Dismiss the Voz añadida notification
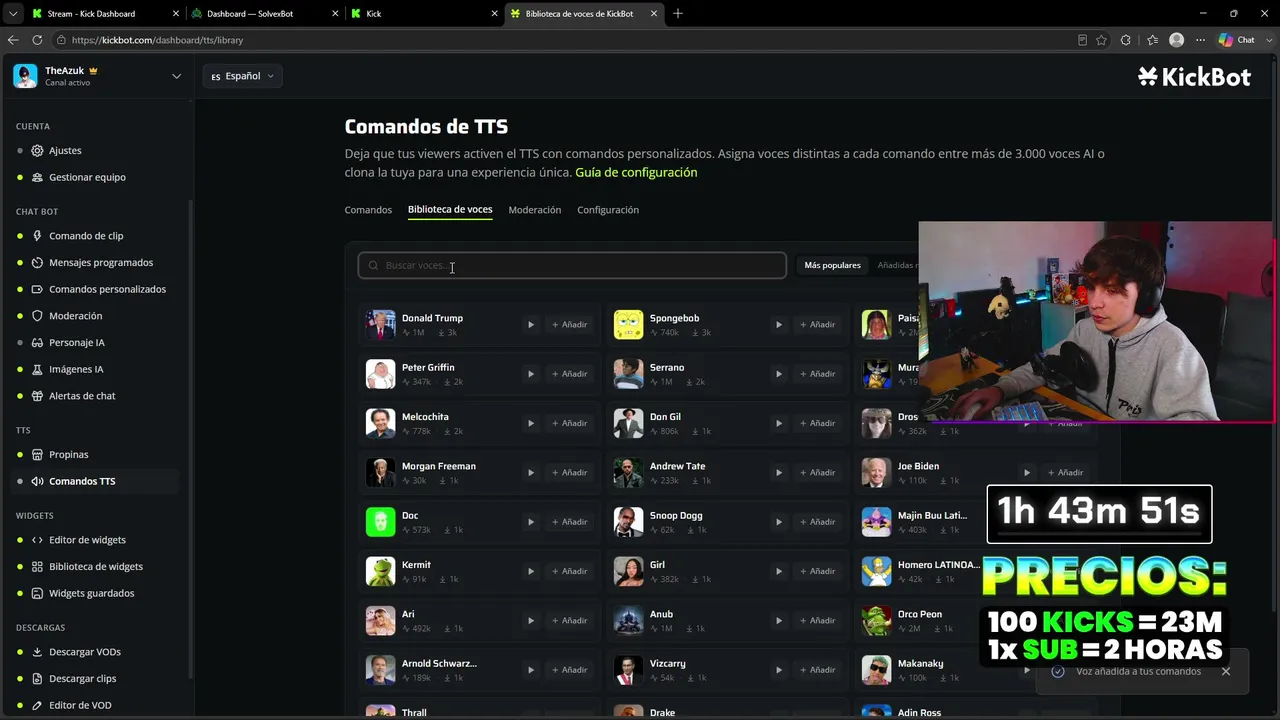Image resolution: width=1280 pixels, height=720 pixels. pyautogui.click(x=1226, y=671)
